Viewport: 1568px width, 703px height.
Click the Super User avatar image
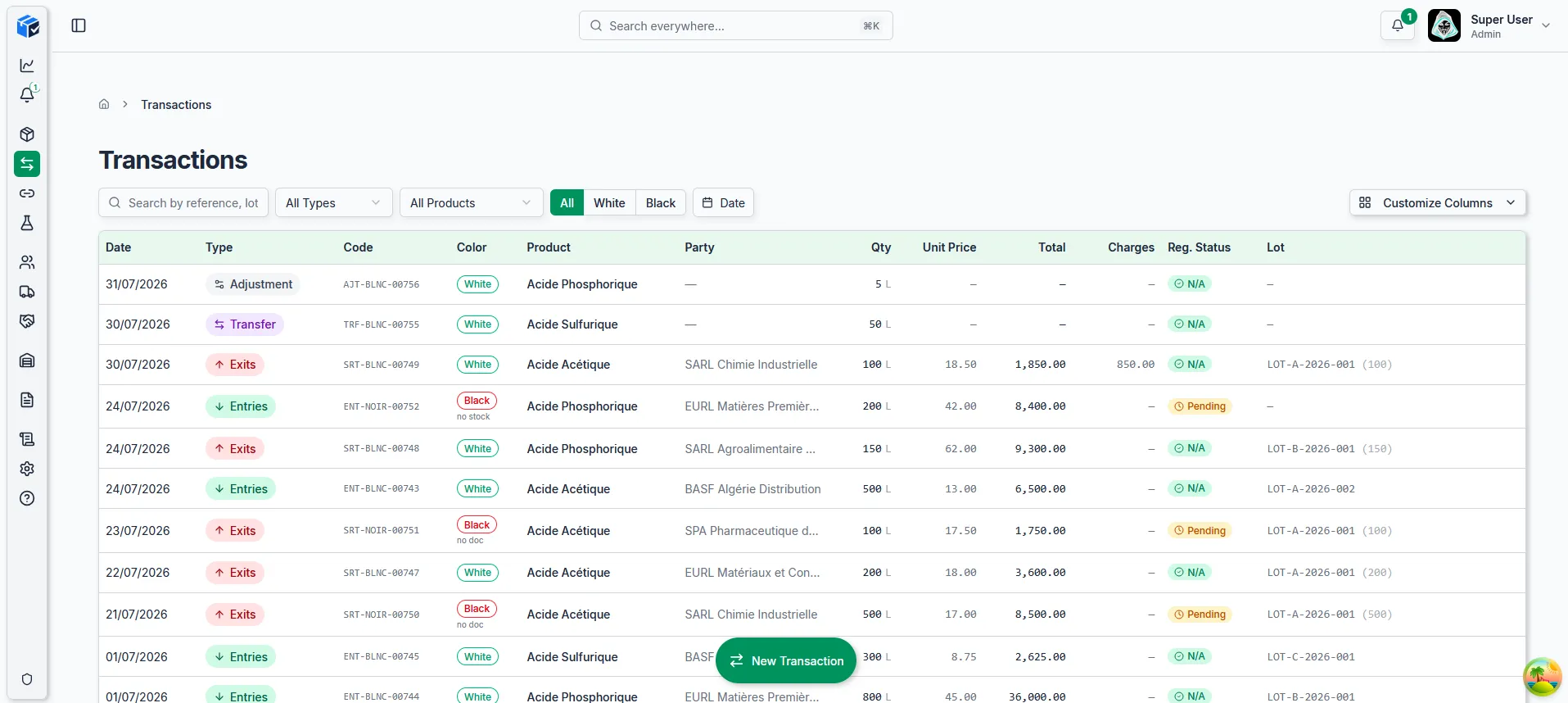pos(1444,25)
